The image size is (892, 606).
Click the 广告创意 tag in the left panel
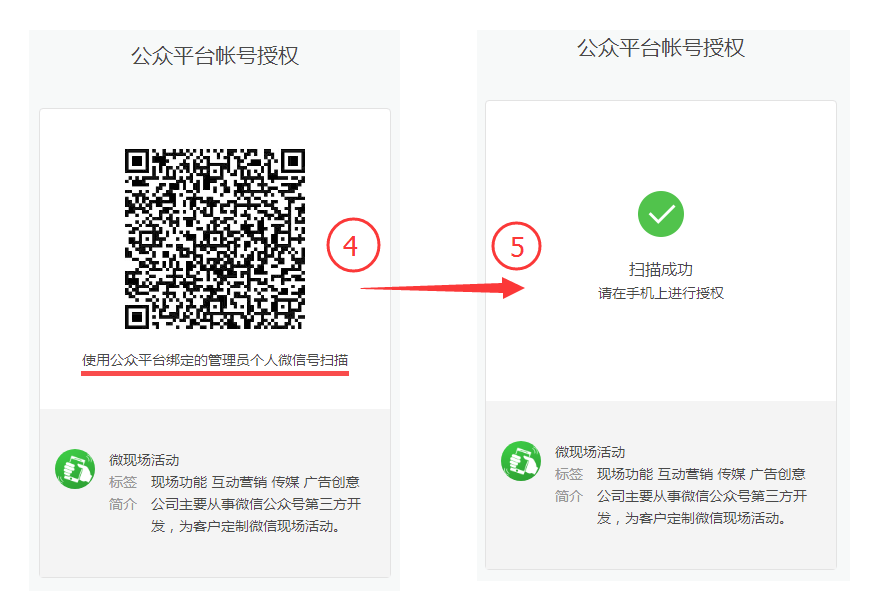point(331,482)
